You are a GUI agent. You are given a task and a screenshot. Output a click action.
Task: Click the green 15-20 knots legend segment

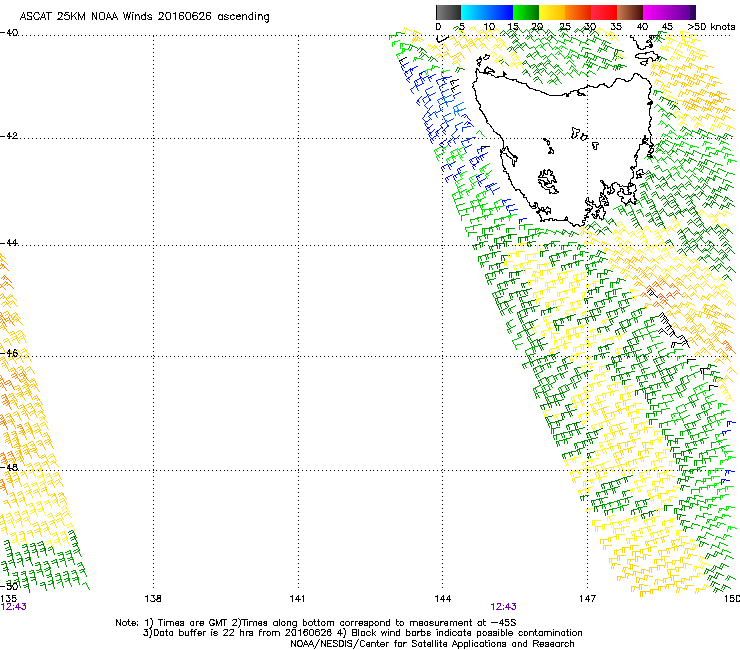coord(526,12)
